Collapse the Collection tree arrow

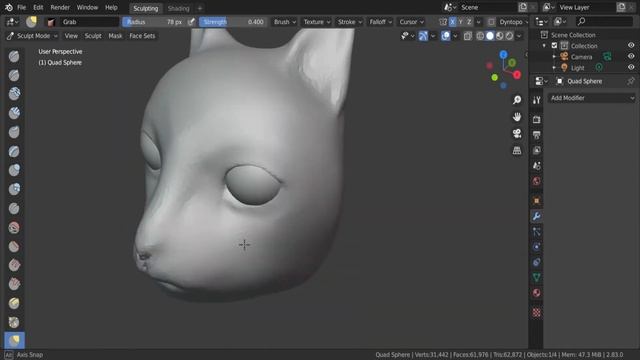click(544, 46)
